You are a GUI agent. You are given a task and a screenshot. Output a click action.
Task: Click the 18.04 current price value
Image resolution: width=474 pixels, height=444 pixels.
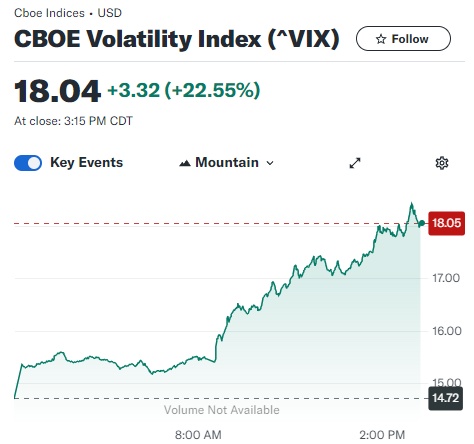pyautogui.click(x=57, y=91)
